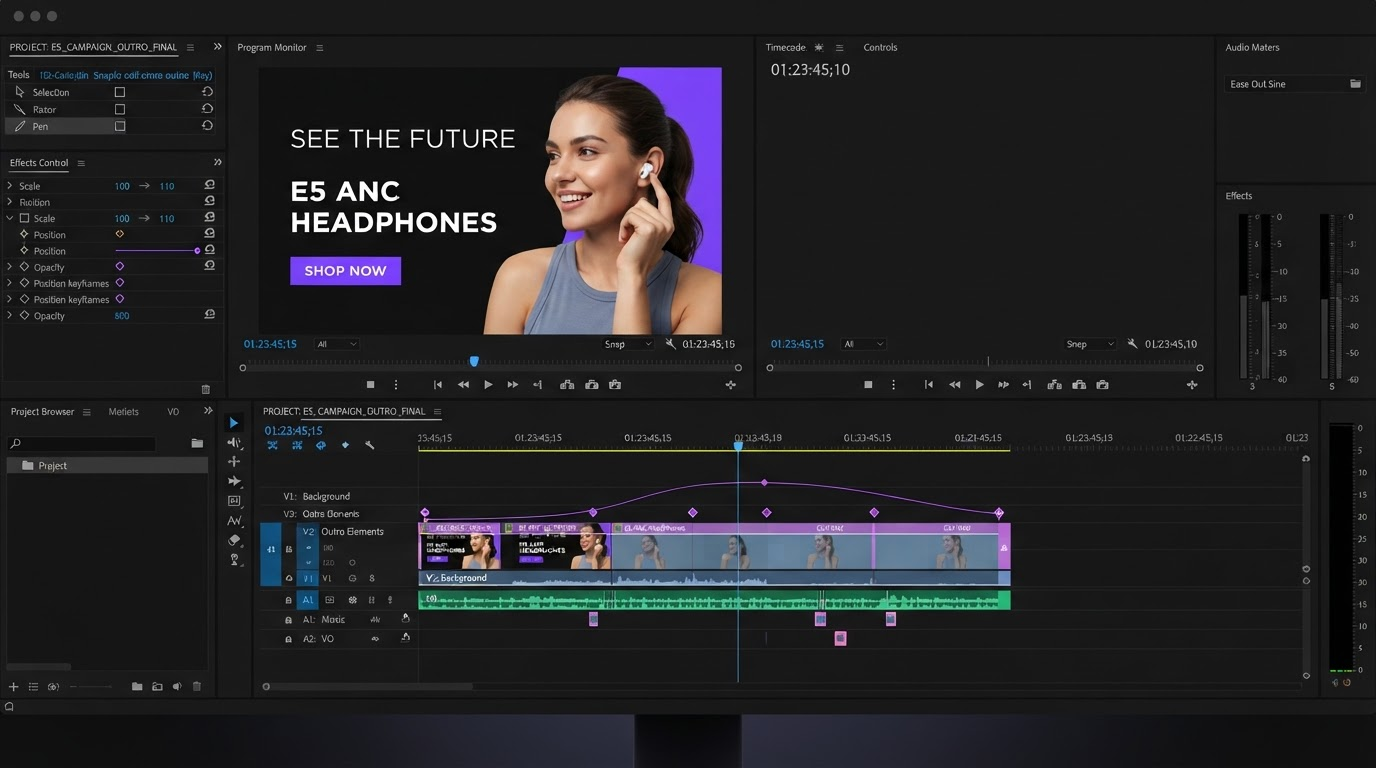
Task: Click the Effects Control trash icon
Action: click(x=206, y=389)
